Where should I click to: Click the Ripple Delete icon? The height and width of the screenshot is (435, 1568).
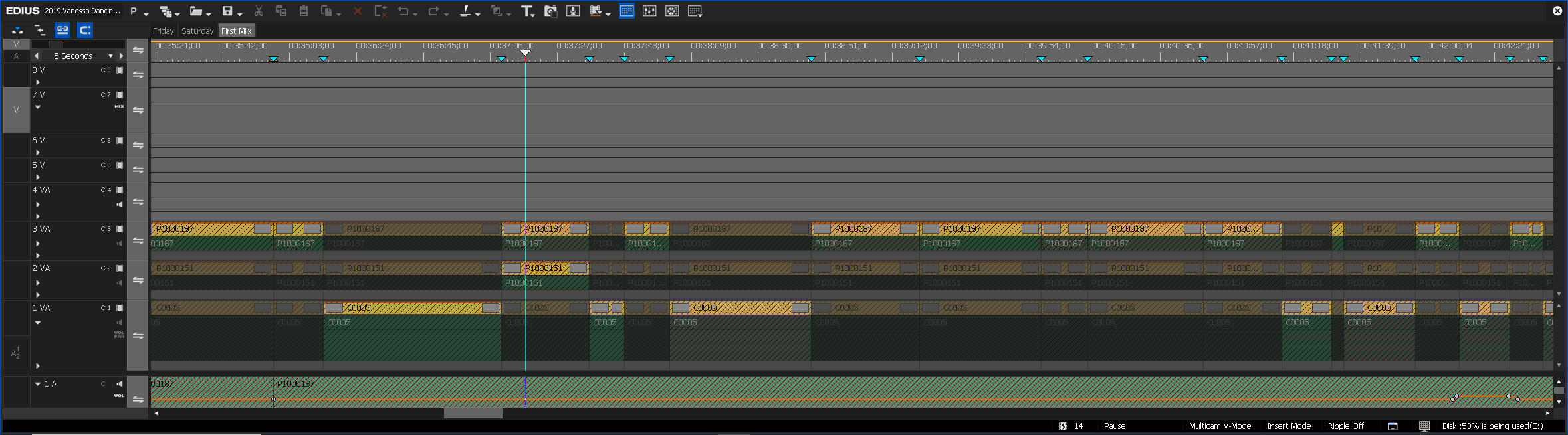pos(380,11)
